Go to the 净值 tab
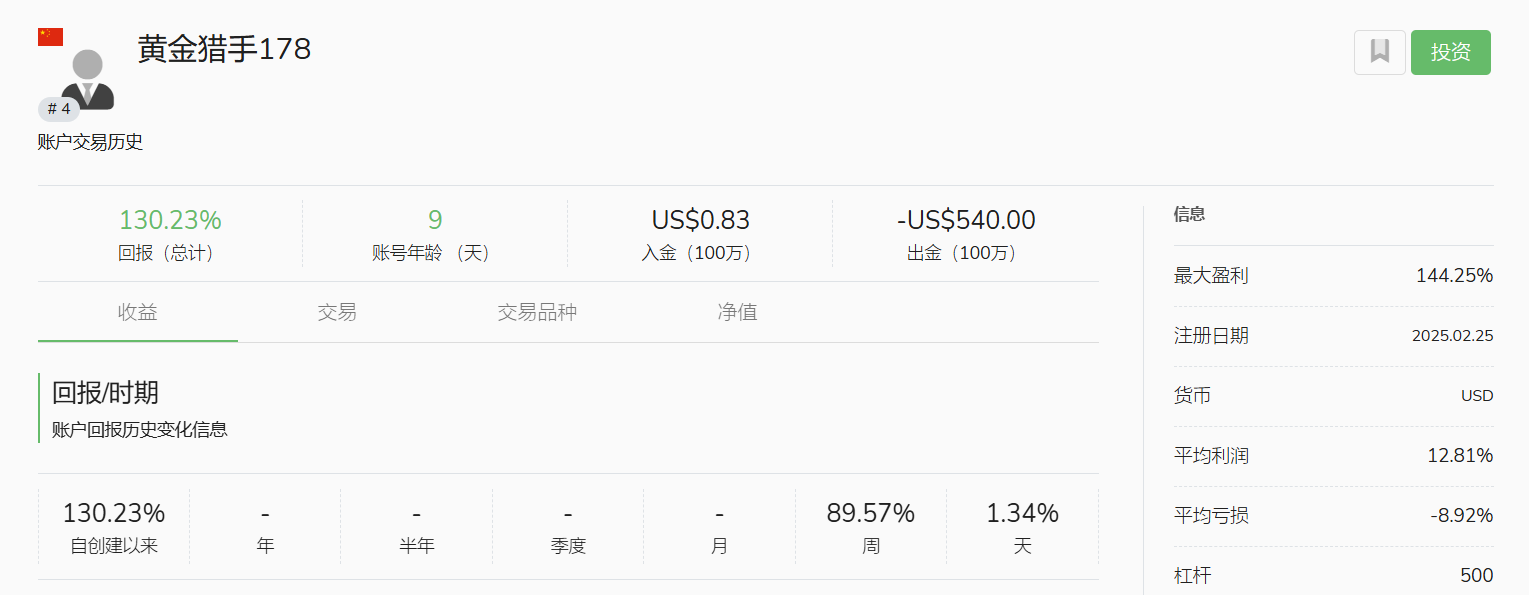 737,312
